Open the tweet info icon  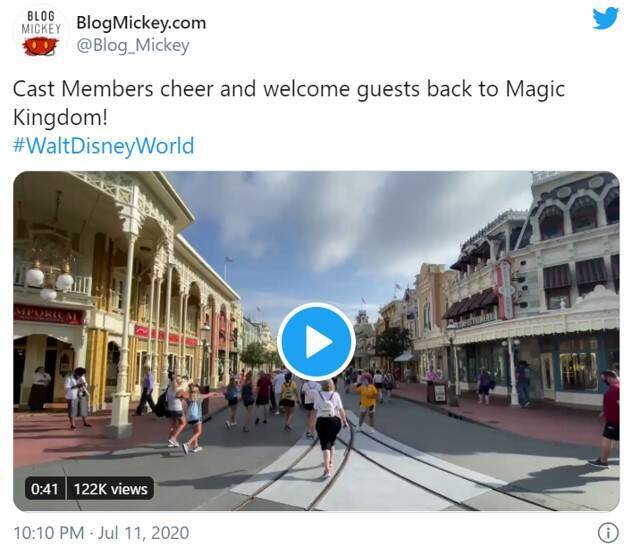(x=607, y=532)
